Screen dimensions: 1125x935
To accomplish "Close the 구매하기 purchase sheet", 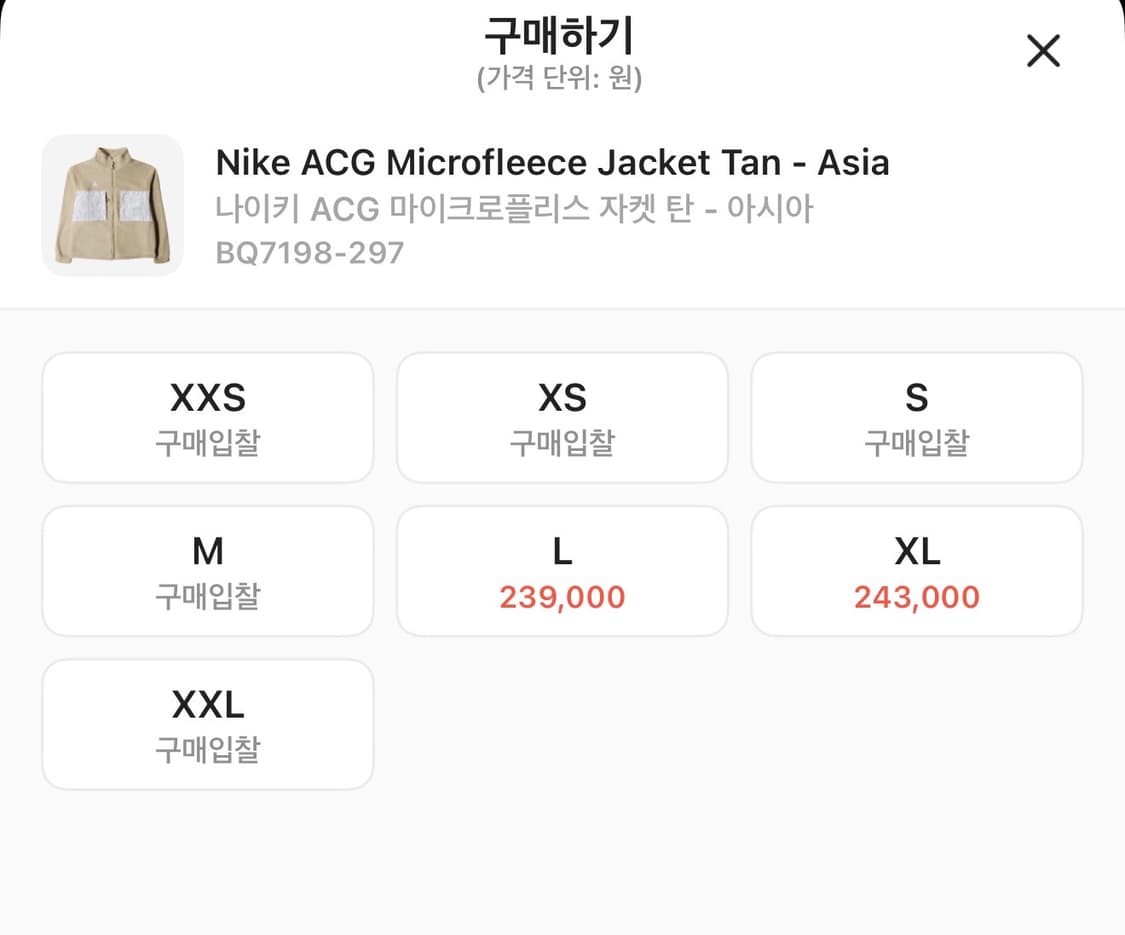I will (1043, 51).
